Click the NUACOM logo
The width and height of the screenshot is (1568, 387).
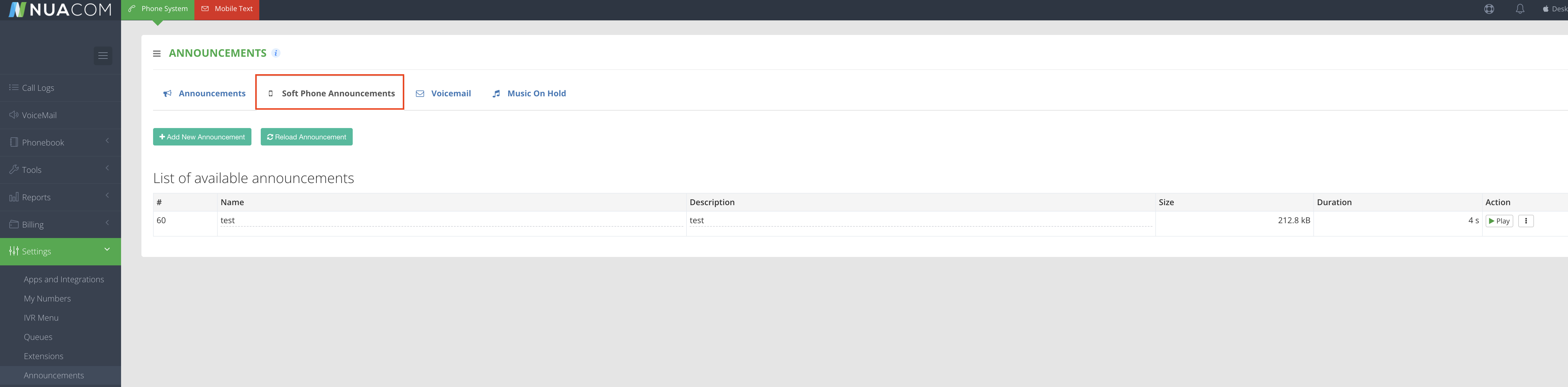click(60, 9)
